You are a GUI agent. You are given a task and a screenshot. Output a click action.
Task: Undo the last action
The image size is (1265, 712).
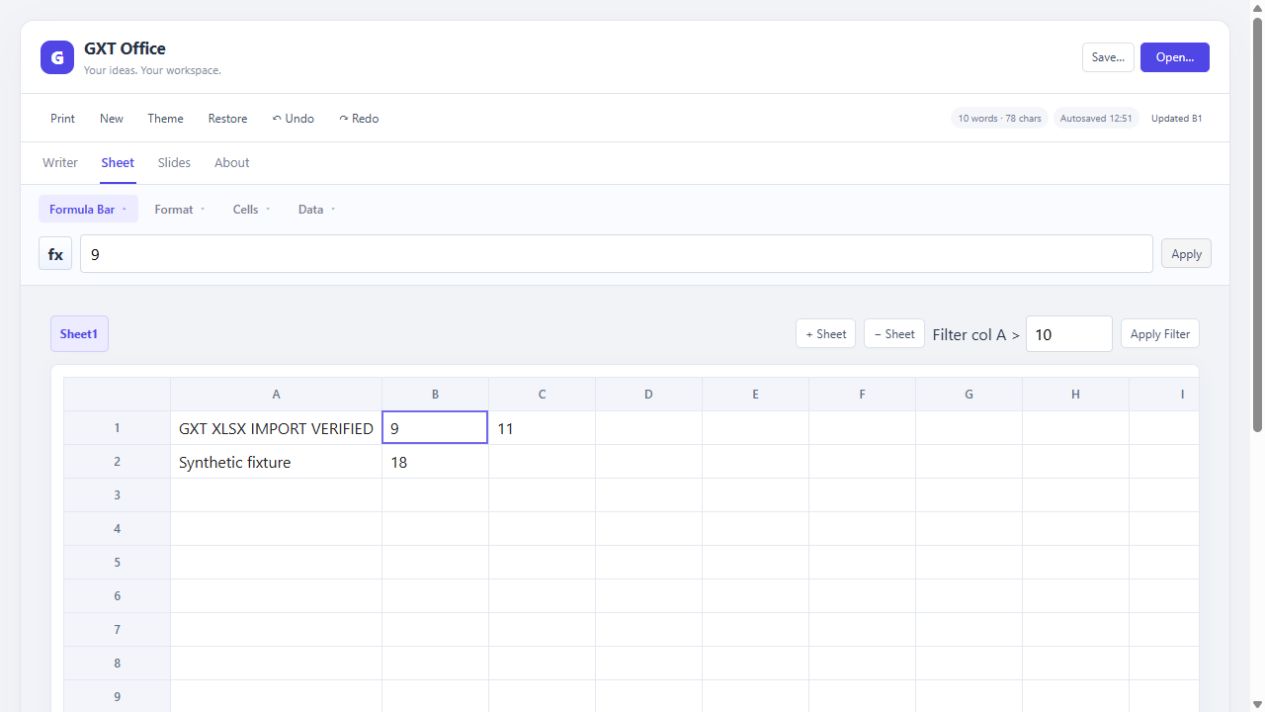[293, 118]
